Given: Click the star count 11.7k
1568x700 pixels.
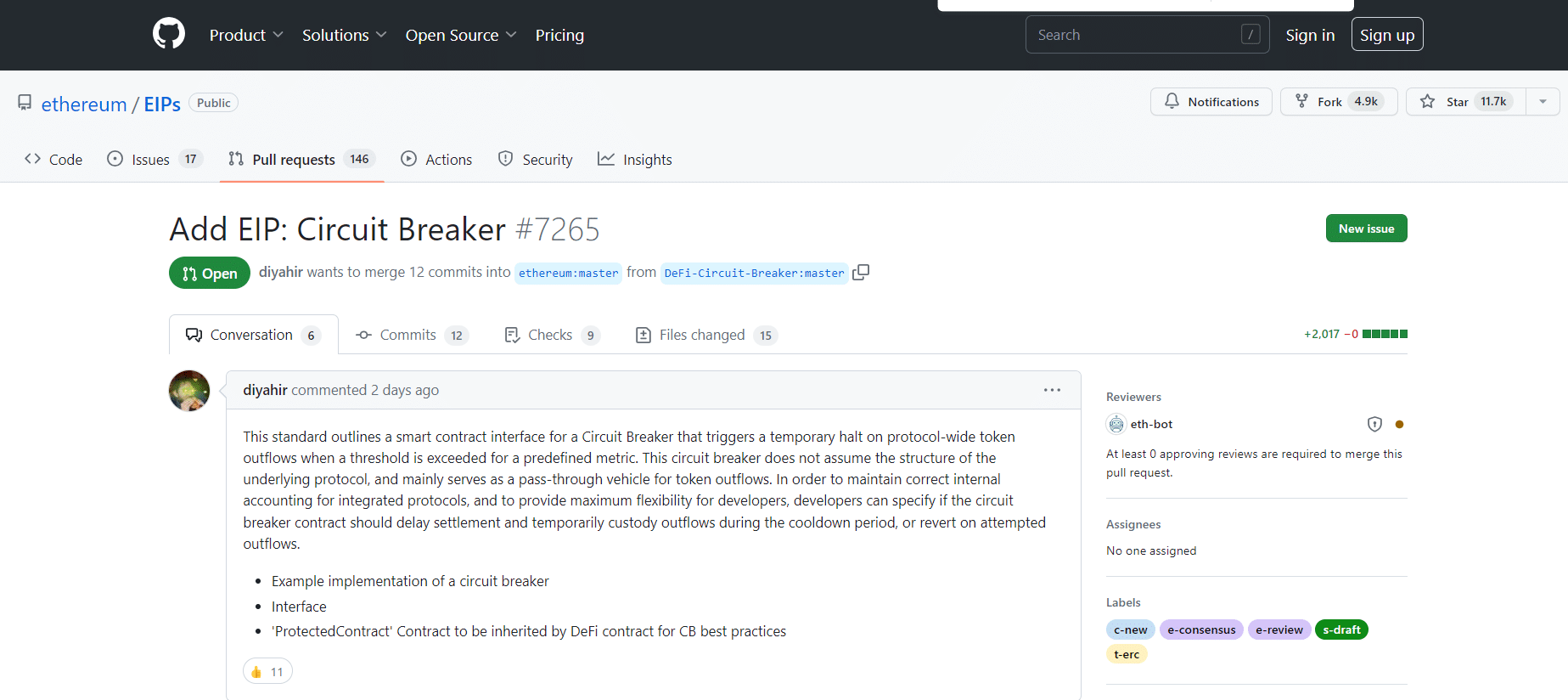Looking at the screenshot, I should pyautogui.click(x=1493, y=101).
